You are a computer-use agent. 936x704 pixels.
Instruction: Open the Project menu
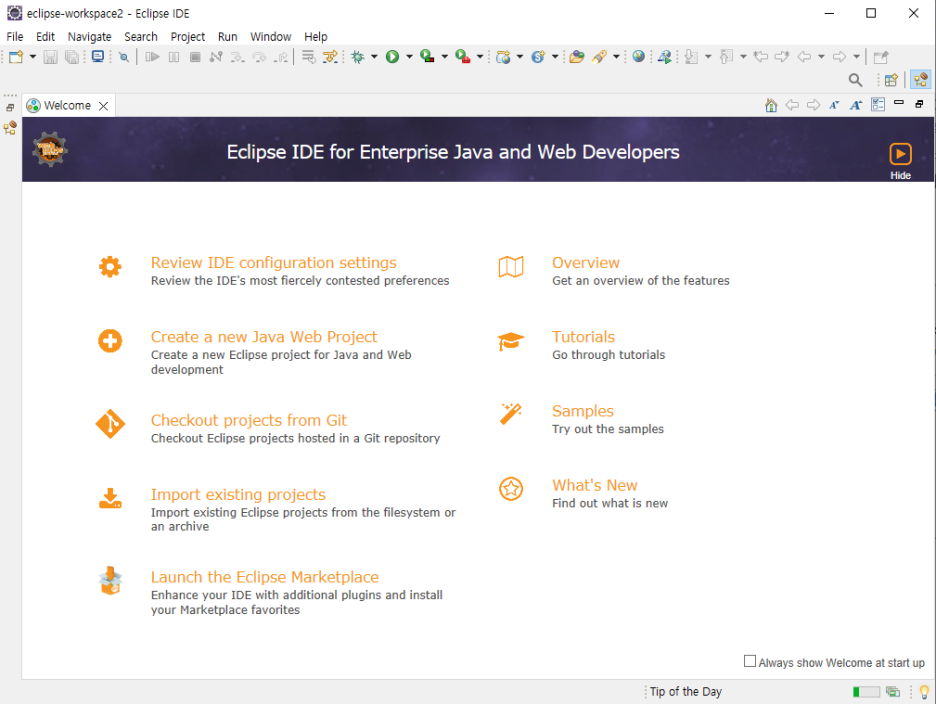point(187,36)
